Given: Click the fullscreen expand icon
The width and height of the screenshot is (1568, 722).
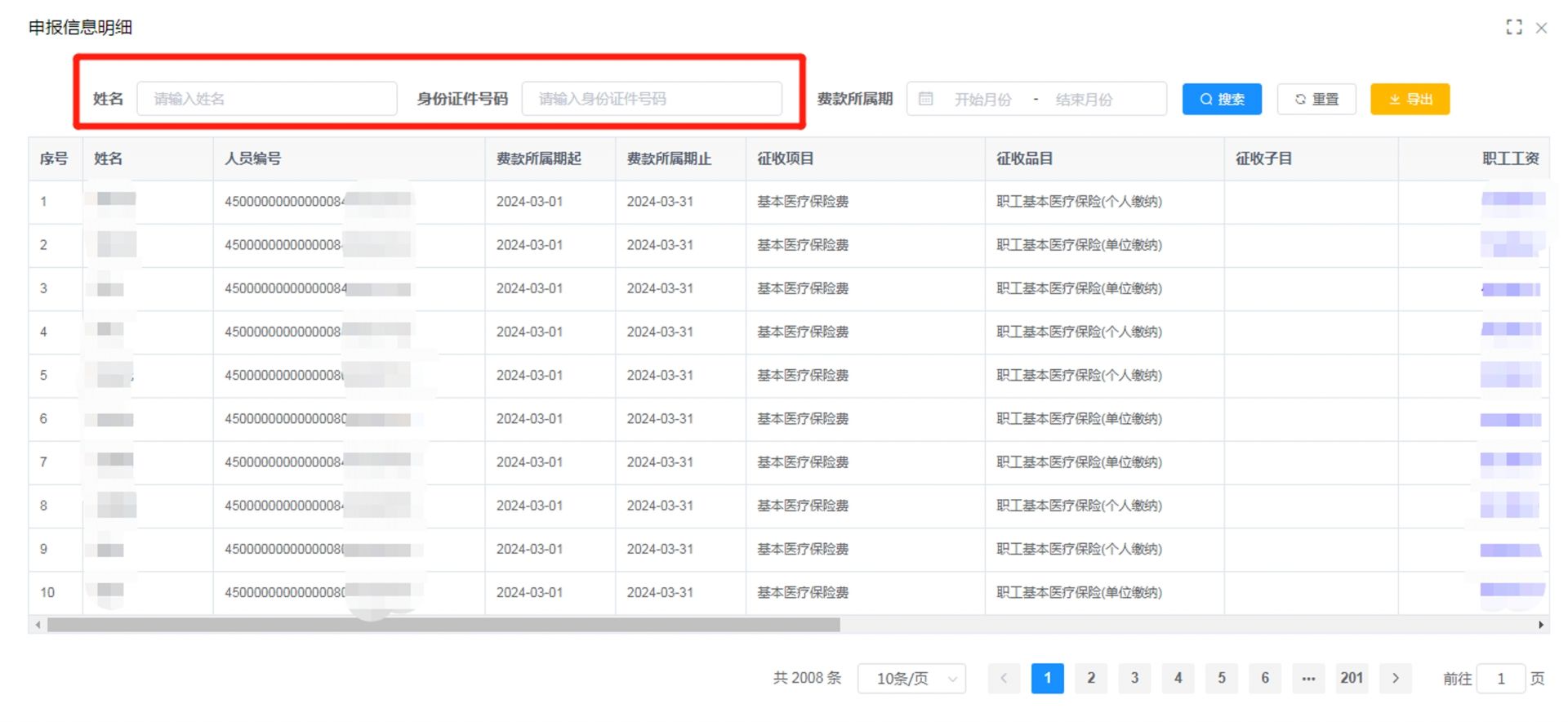Looking at the screenshot, I should click(x=1513, y=27).
